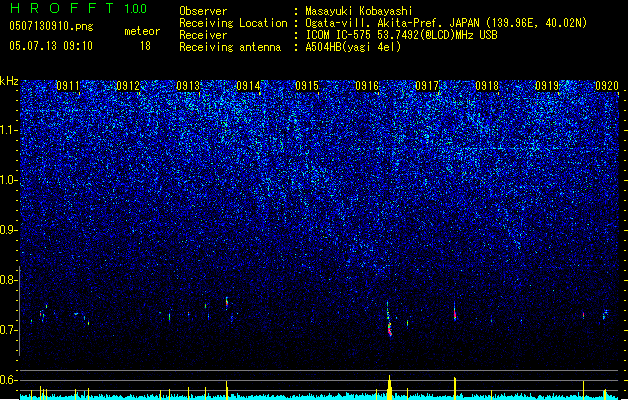Click the 0916 time marker
The height and width of the screenshot is (400, 629).
pos(367,86)
